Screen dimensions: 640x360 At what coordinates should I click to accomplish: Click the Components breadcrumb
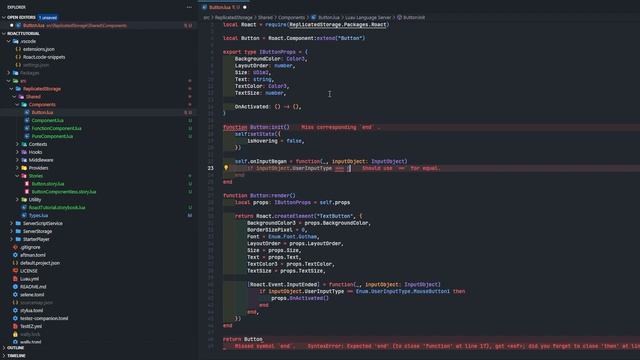(x=291, y=18)
